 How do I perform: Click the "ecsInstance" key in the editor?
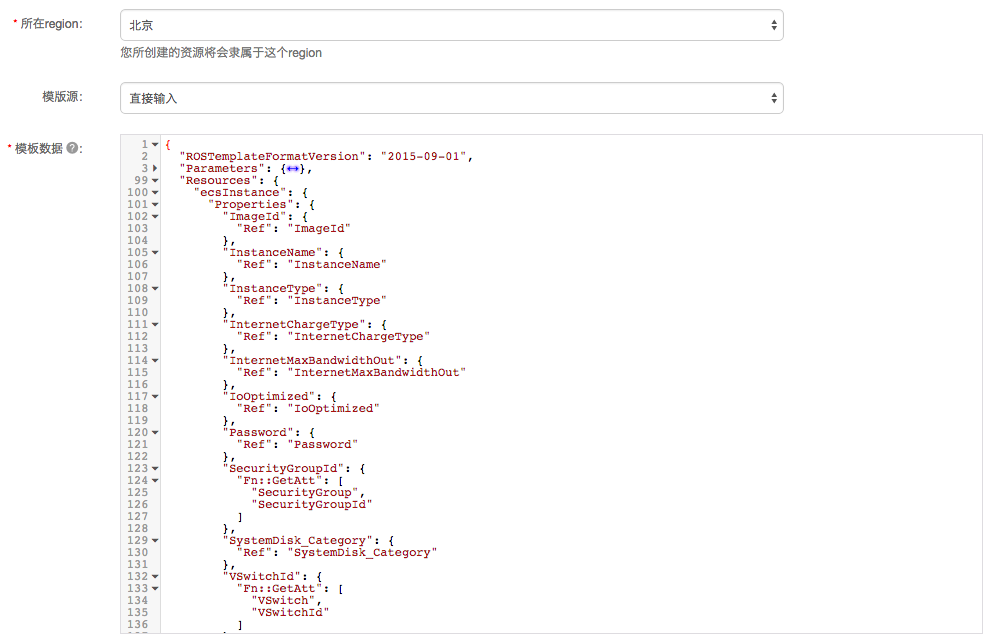click(240, 192)
